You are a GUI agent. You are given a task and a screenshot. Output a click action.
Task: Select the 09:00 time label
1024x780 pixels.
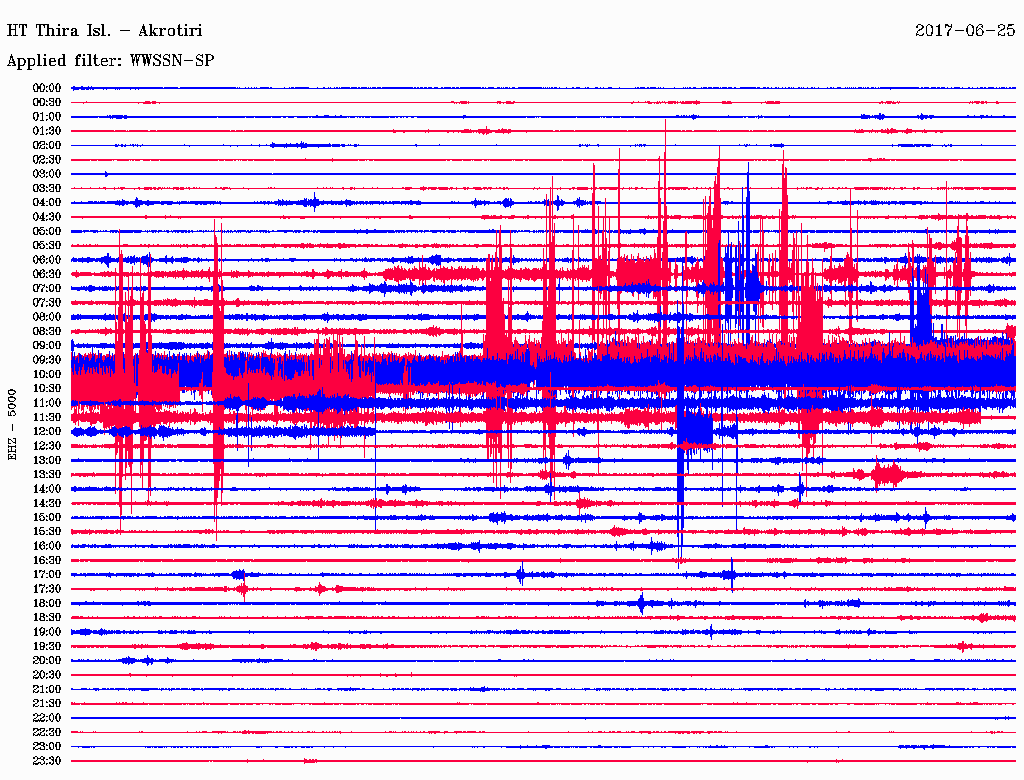(x=46, y=346)
